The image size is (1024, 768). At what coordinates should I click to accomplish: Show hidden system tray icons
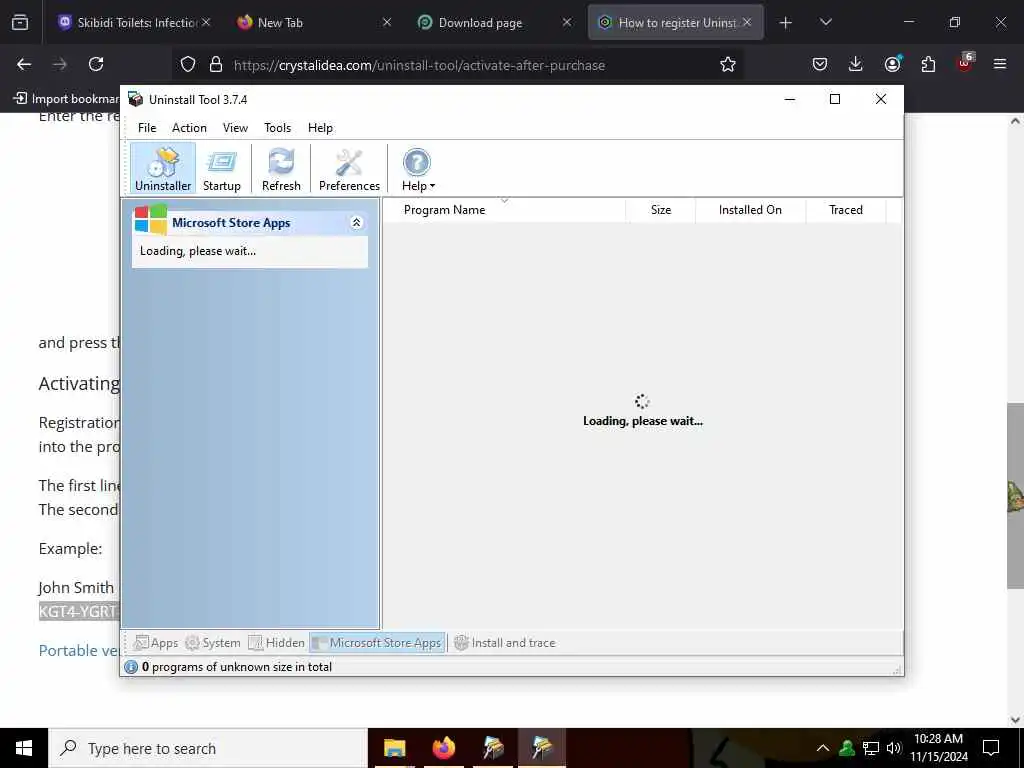tap(823, 748)
